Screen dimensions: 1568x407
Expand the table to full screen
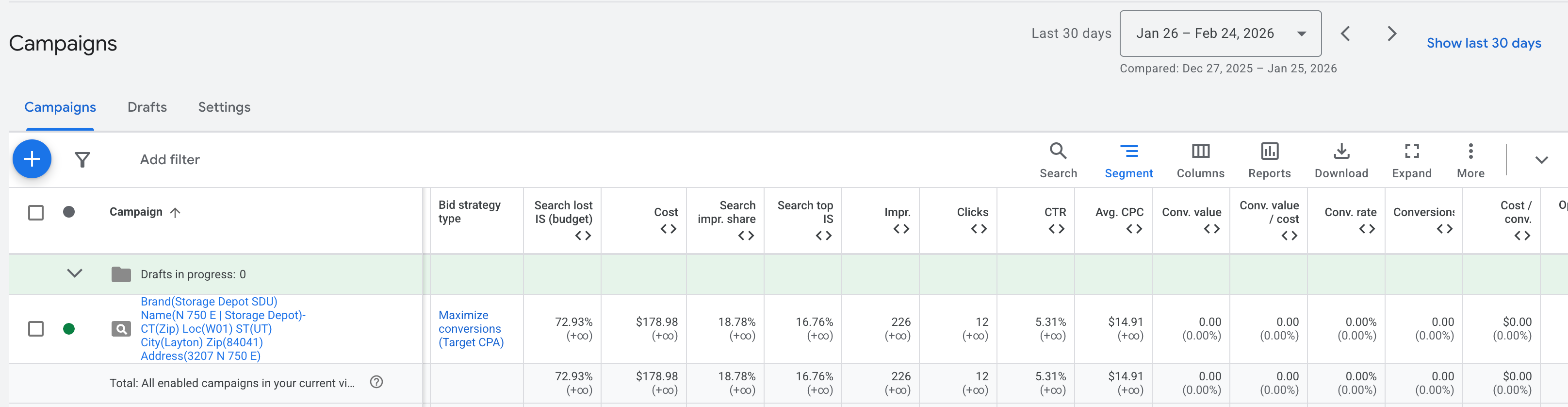pyautogui.click(x=1411, y=160)
